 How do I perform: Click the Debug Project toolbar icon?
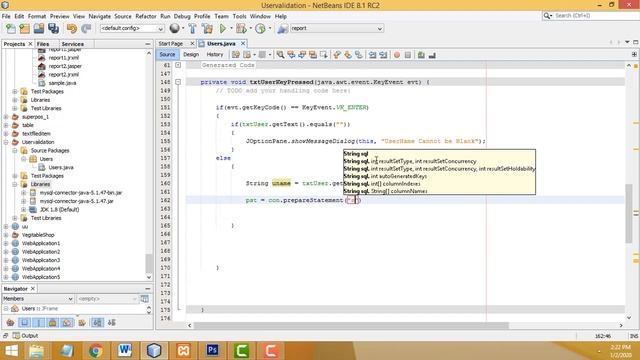pyautogui.click(x=241, y=29)
